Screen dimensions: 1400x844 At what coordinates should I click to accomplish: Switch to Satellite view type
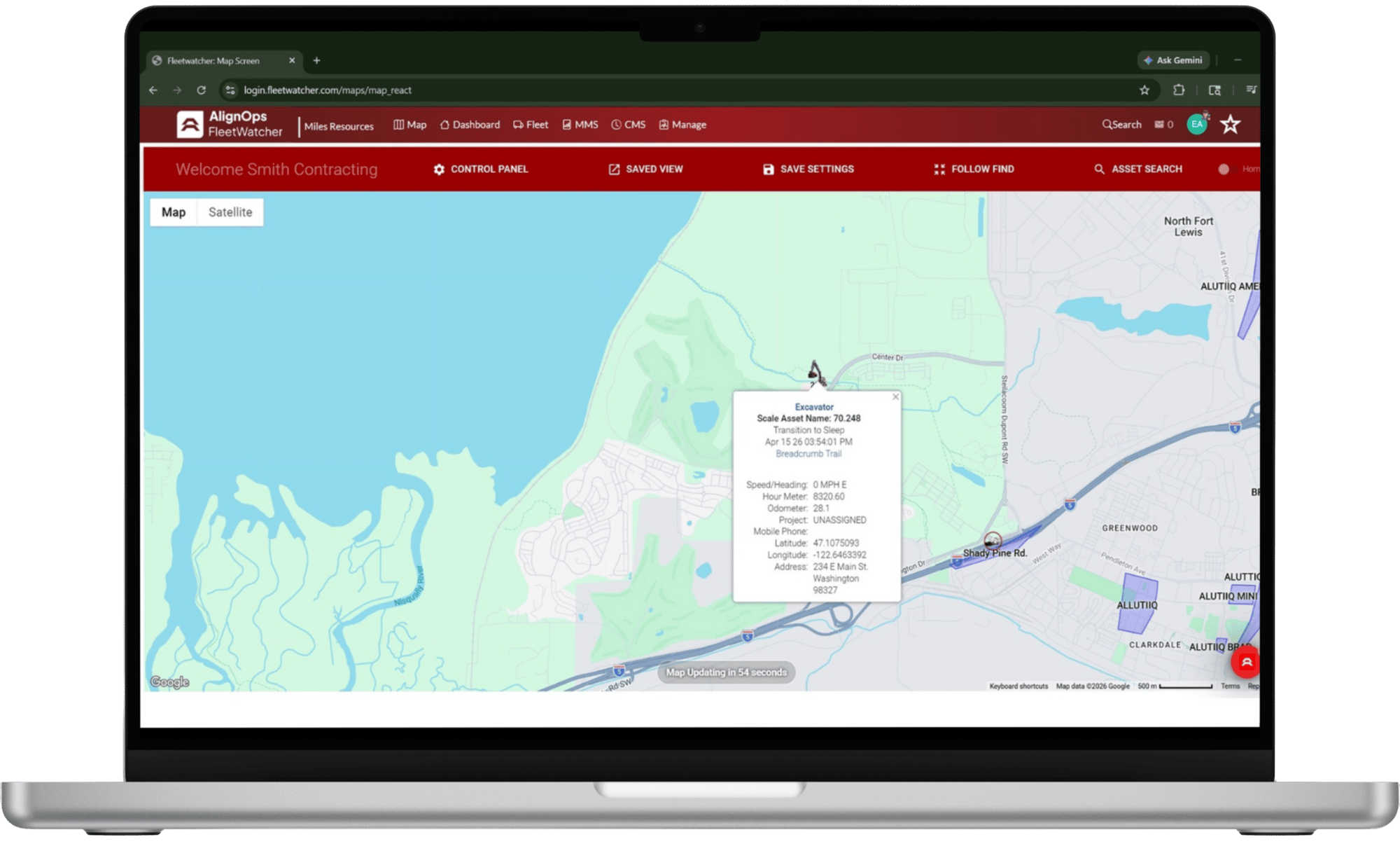click(230, 212)
